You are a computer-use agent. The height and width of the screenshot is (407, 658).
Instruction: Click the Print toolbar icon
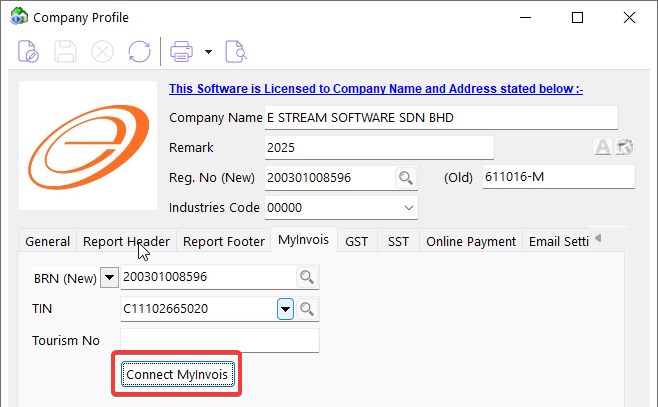pyautogui.click(x=182, y=50)
